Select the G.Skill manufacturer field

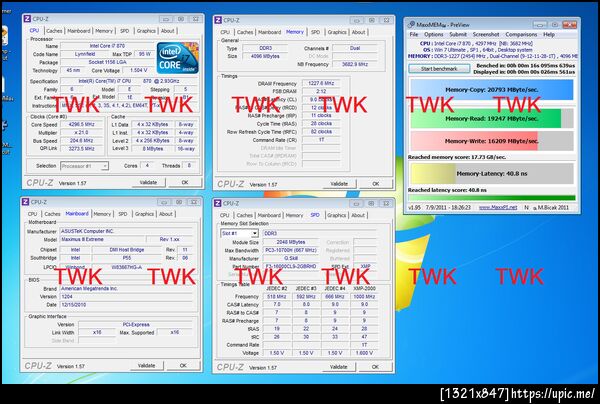pyautogui.click(x=291, y=258)
